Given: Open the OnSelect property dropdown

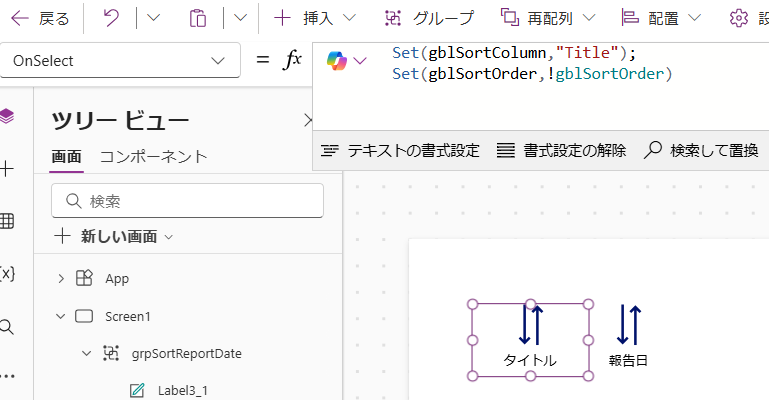Looking at the screenshot, I should 120,61.
